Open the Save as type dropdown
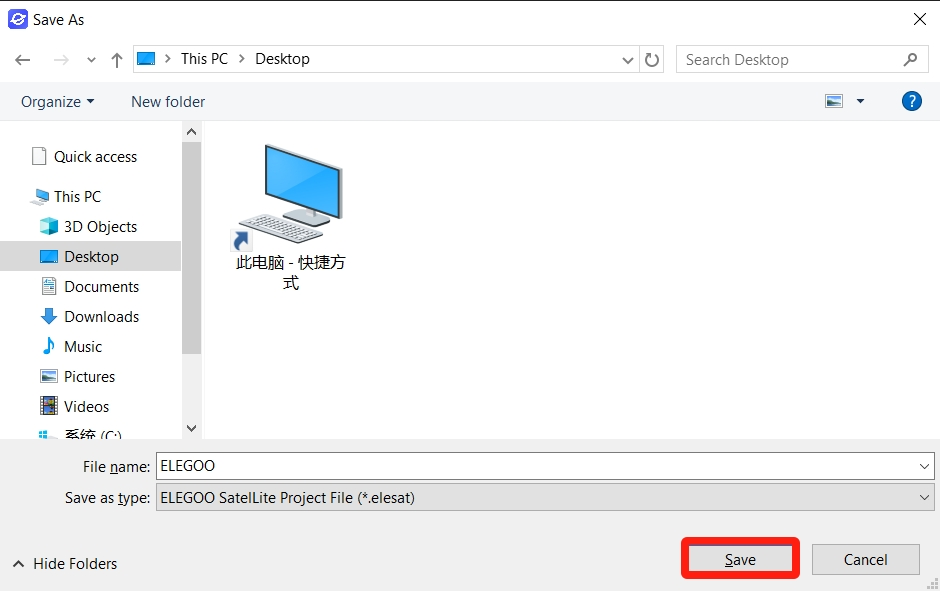Viewport: 940px width, 591px height. 924,497
